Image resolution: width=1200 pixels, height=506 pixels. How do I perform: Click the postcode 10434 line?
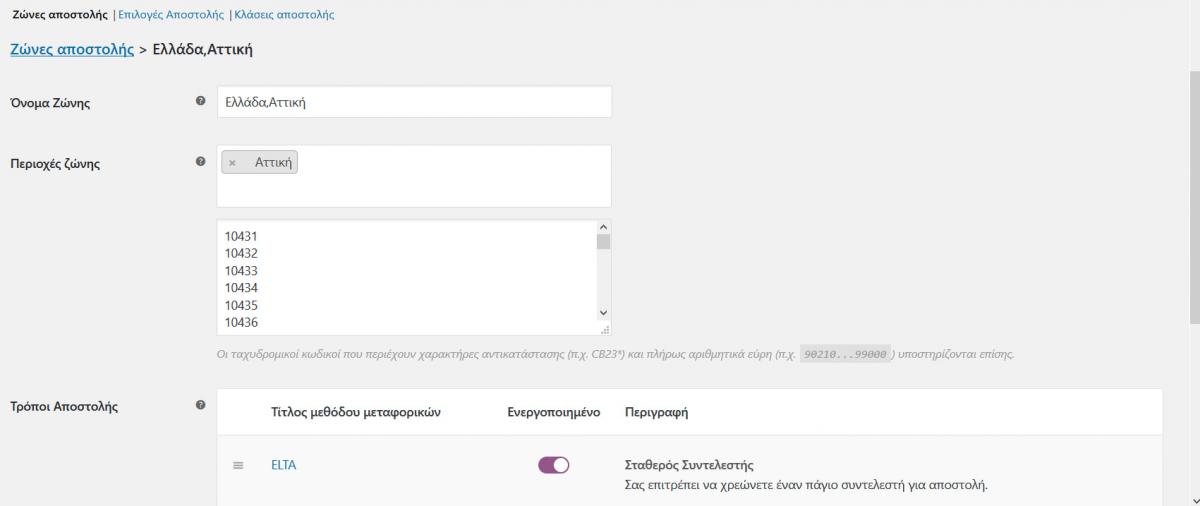(241, 288)
